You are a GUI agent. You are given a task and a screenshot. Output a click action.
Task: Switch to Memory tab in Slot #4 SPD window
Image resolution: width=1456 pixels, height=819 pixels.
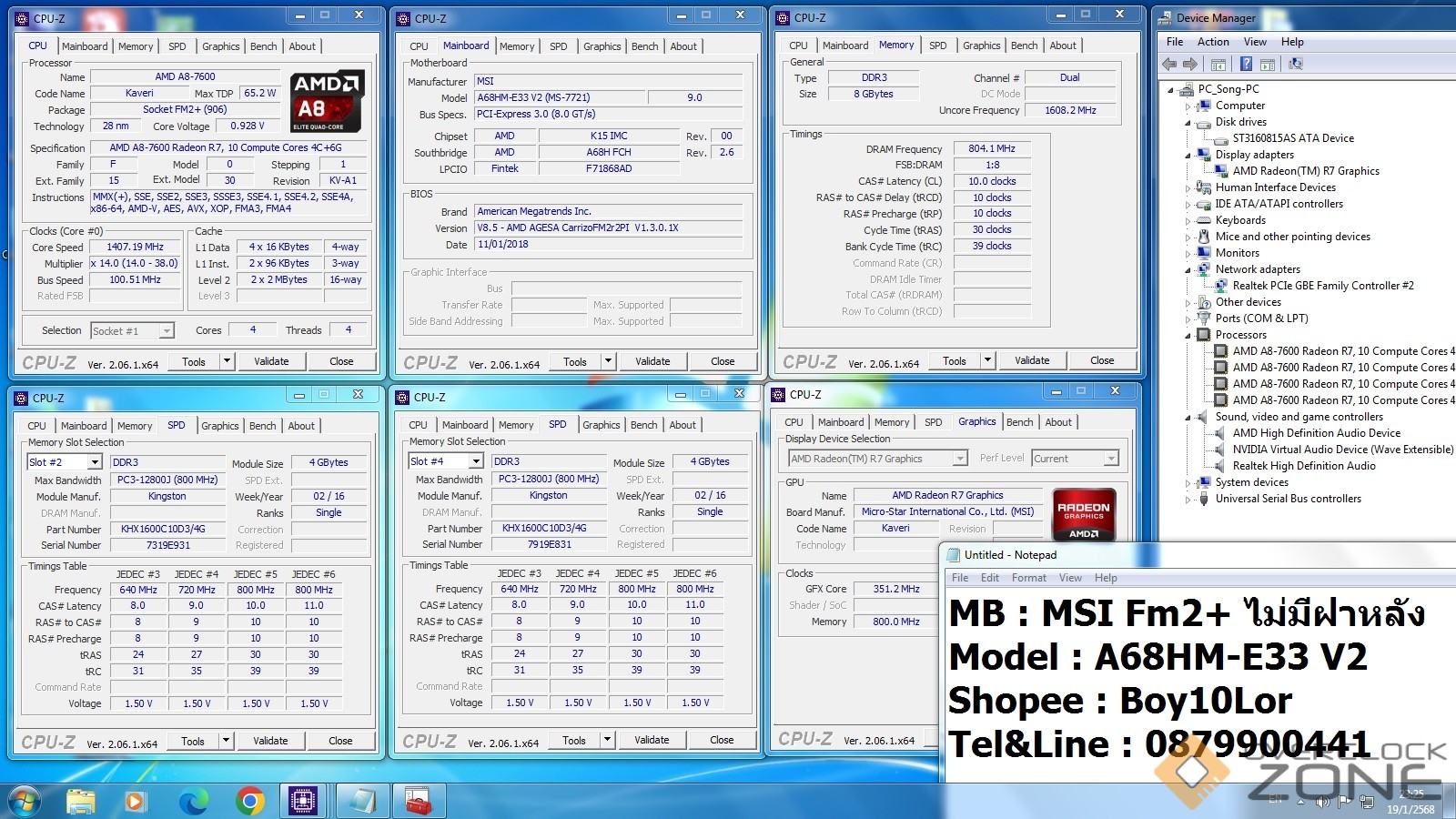point(516,425)
